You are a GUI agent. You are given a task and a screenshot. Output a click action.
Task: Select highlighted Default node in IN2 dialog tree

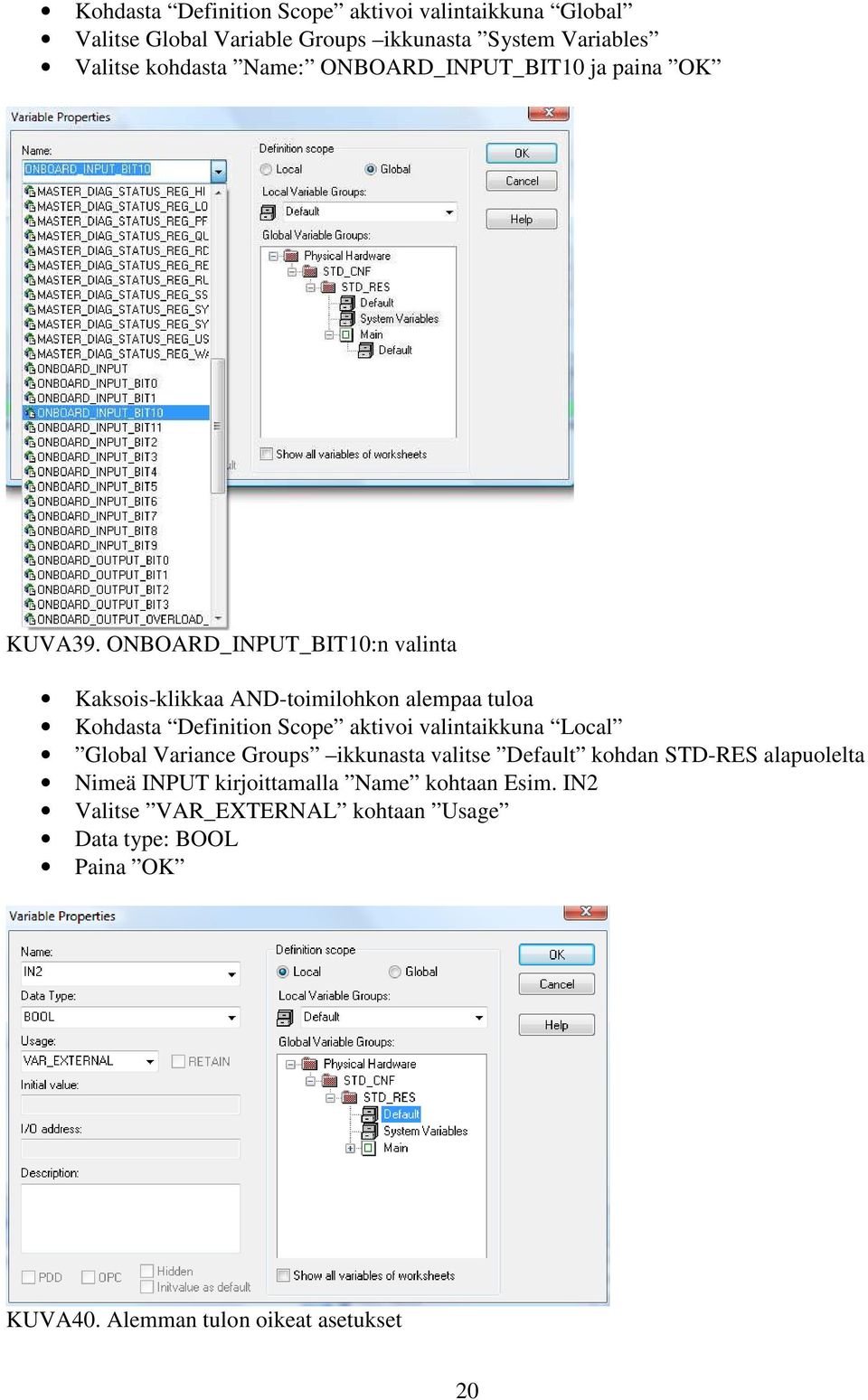pos(401,1114)
